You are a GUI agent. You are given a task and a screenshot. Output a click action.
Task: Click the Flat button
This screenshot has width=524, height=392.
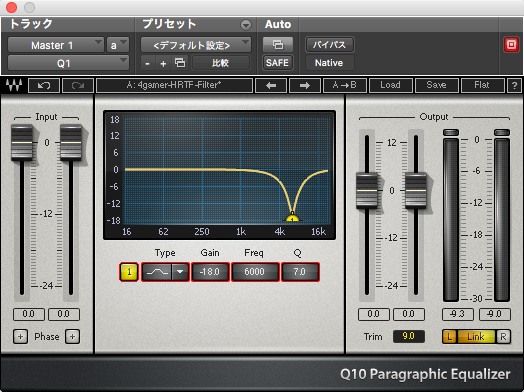coord(482,86)
